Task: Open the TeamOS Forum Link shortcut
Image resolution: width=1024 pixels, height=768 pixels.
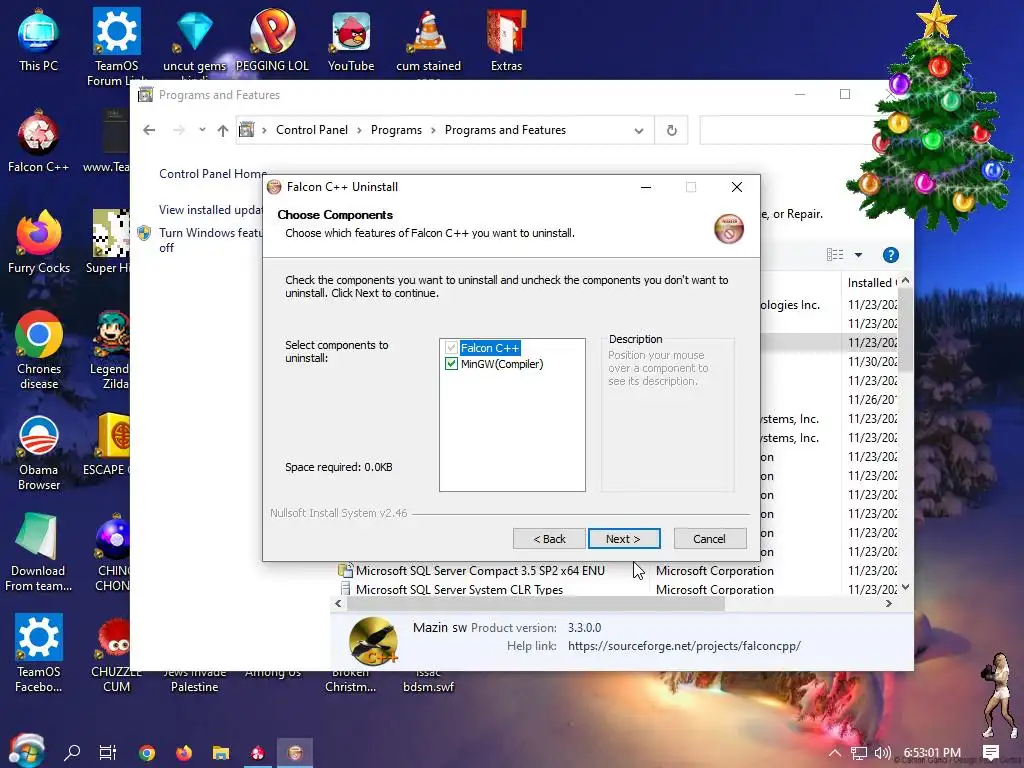Action: click(116, 46)
